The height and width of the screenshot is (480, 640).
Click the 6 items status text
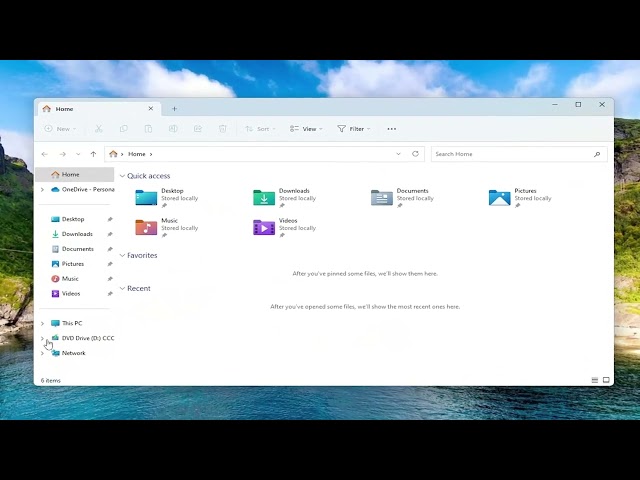point(51,380)
